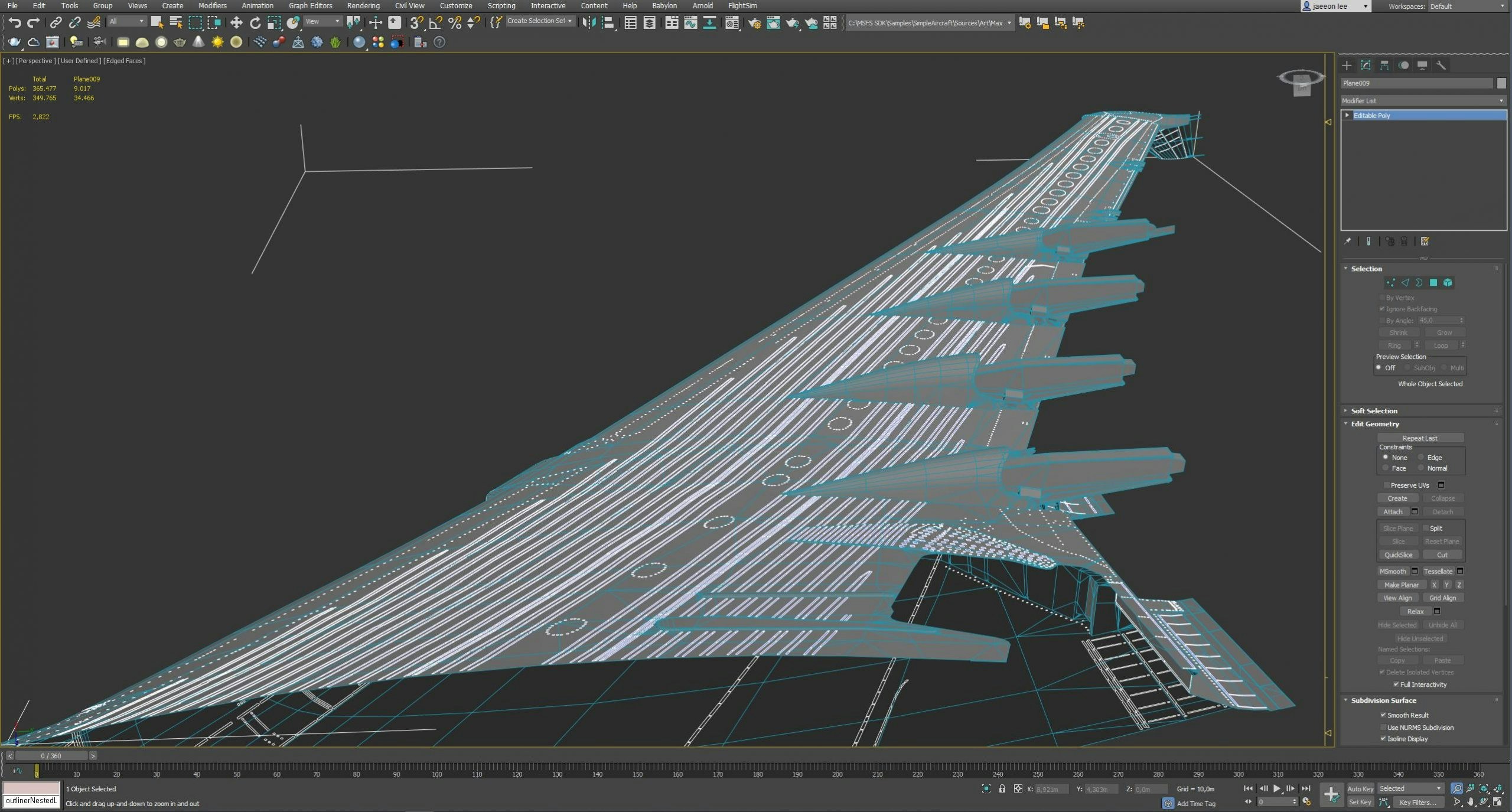Image resolution: width=1512 pixels, height=812 pixels.
Task: Open the Hierarchy command panel tab
Action: pos(1384,66)
